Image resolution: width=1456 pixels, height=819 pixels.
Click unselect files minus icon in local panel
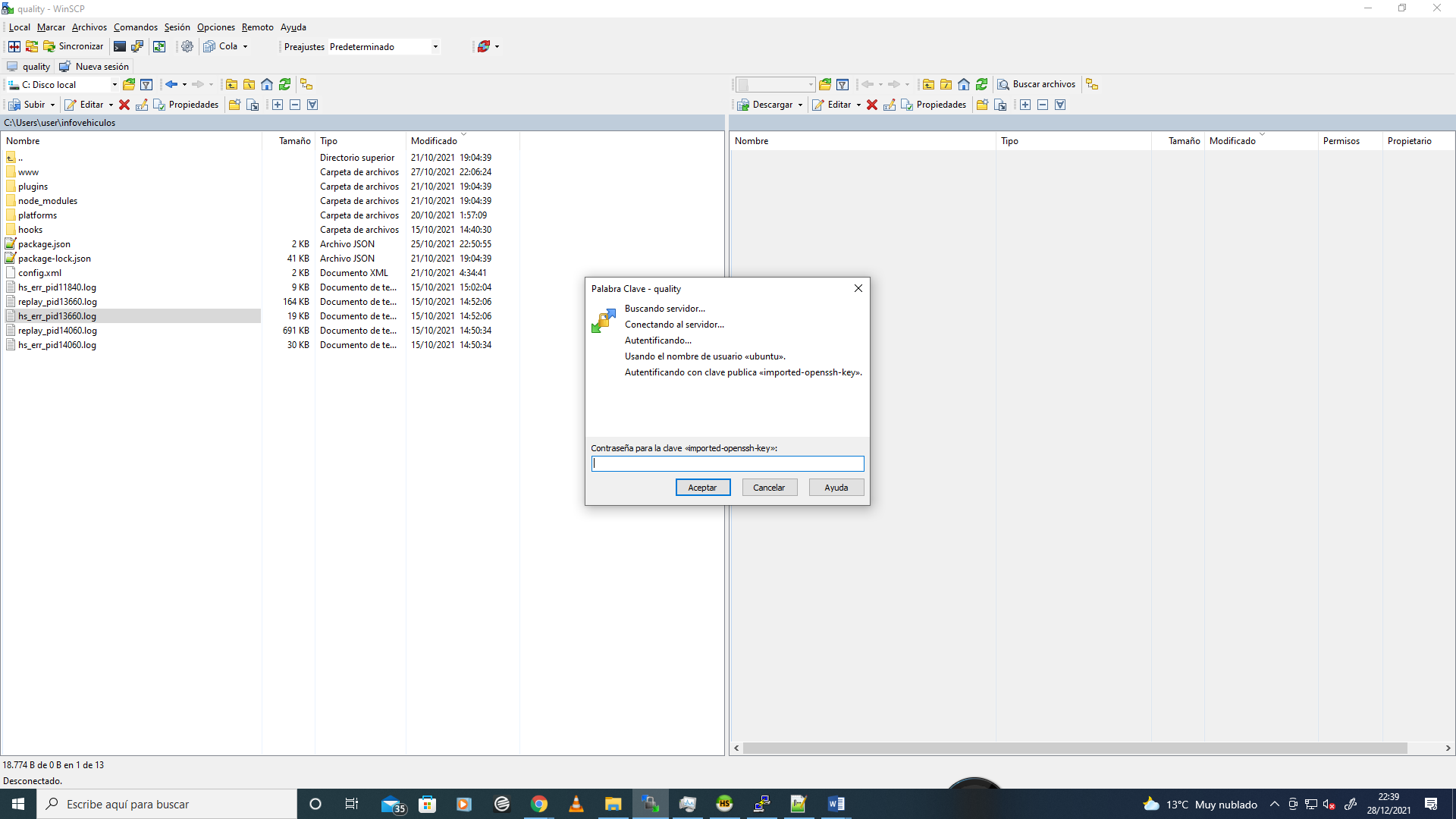pos(295,105)
